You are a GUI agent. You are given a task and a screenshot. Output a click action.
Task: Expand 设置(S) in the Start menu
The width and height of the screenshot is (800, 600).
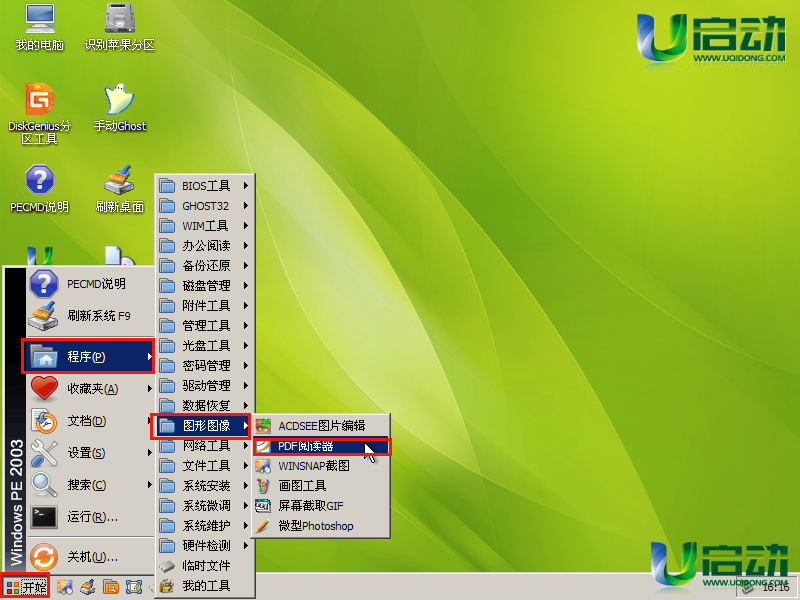pos(90,453)
